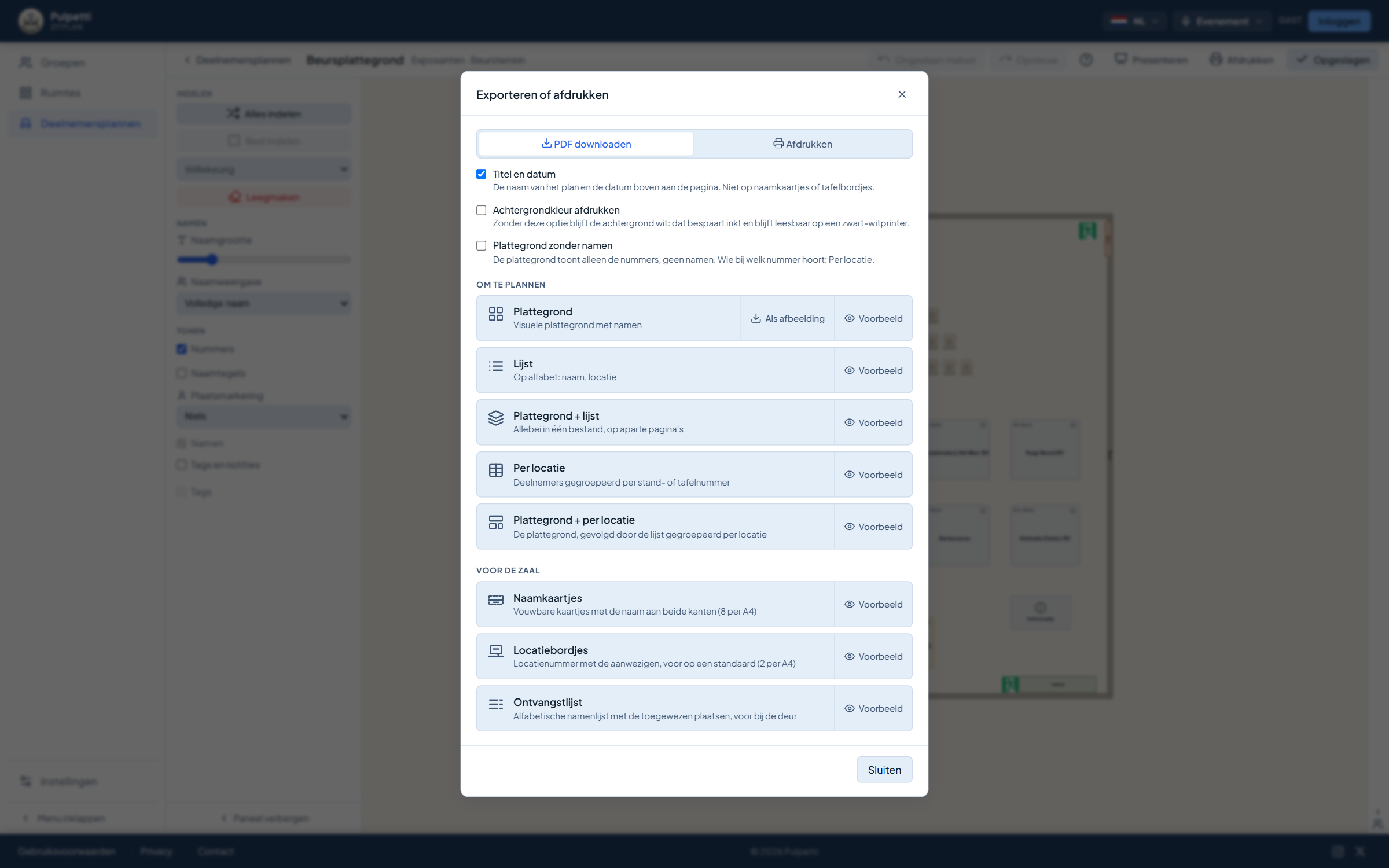Click the Plattegrond grid icon
Image resolution: width=1389 pixels, height=868 pixels.
tap(495, 314)
